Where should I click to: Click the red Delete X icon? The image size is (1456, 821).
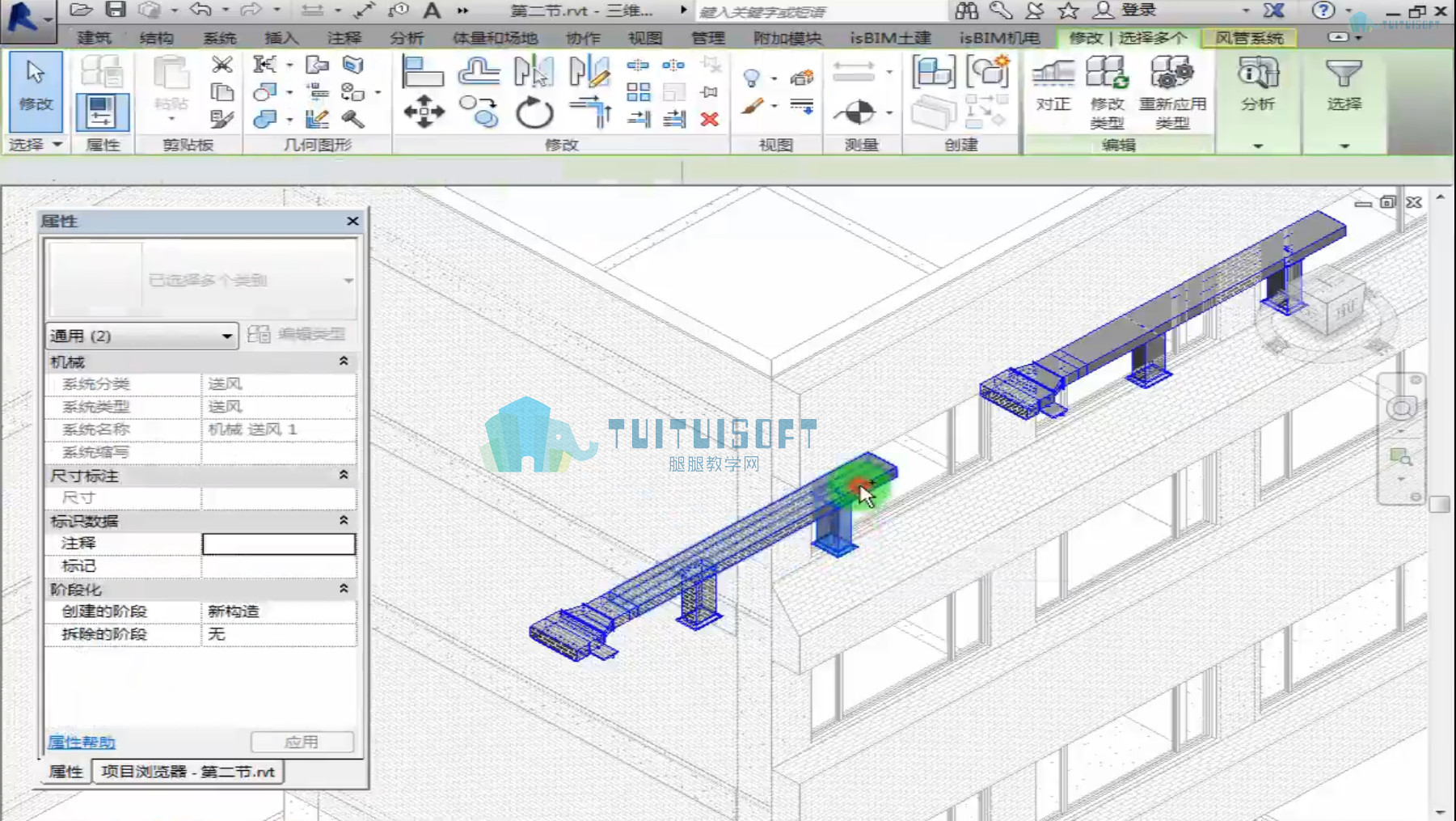coord(709,120)
